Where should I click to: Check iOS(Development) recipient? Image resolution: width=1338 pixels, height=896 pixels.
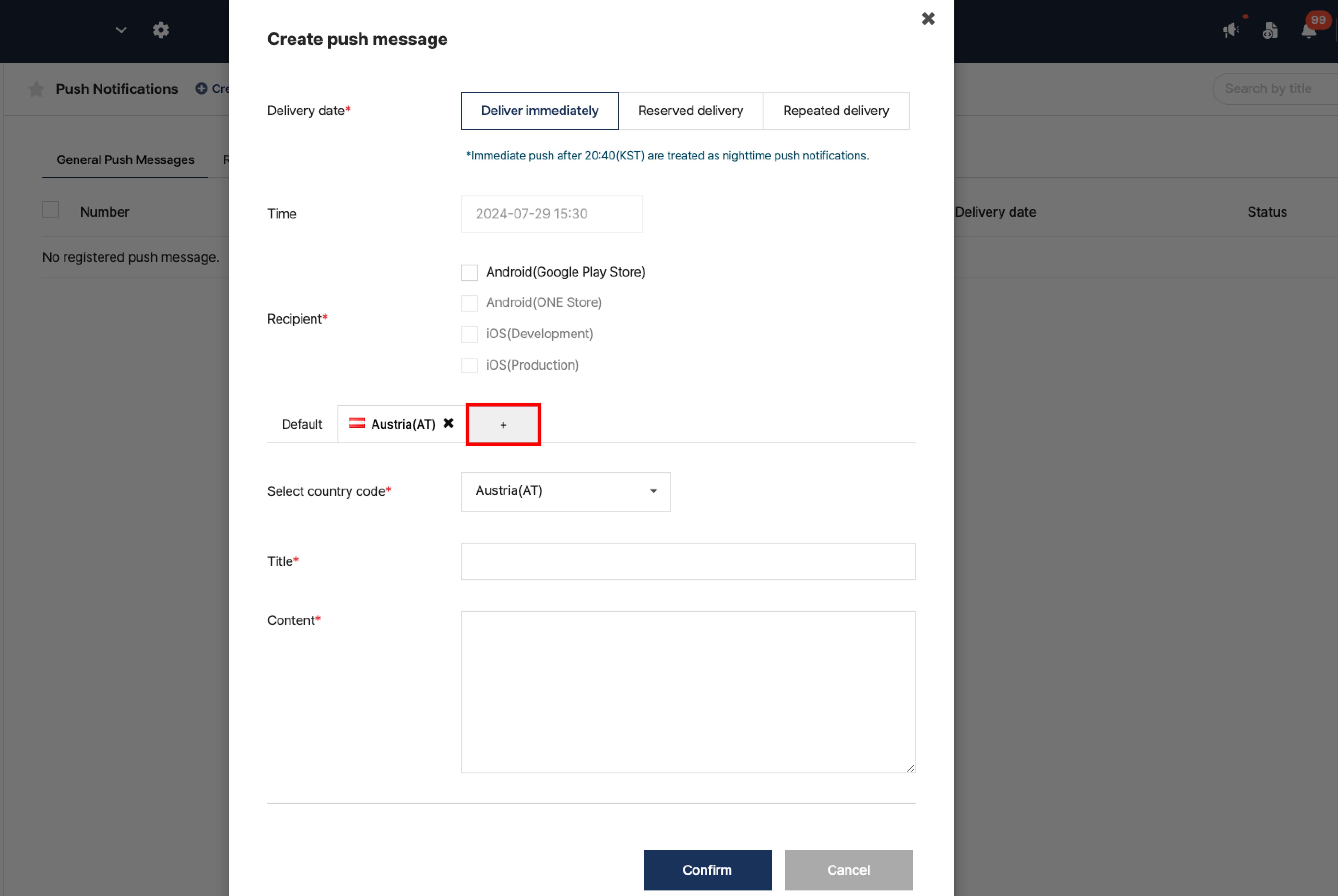pyautogui.click(x=469, y=334)
